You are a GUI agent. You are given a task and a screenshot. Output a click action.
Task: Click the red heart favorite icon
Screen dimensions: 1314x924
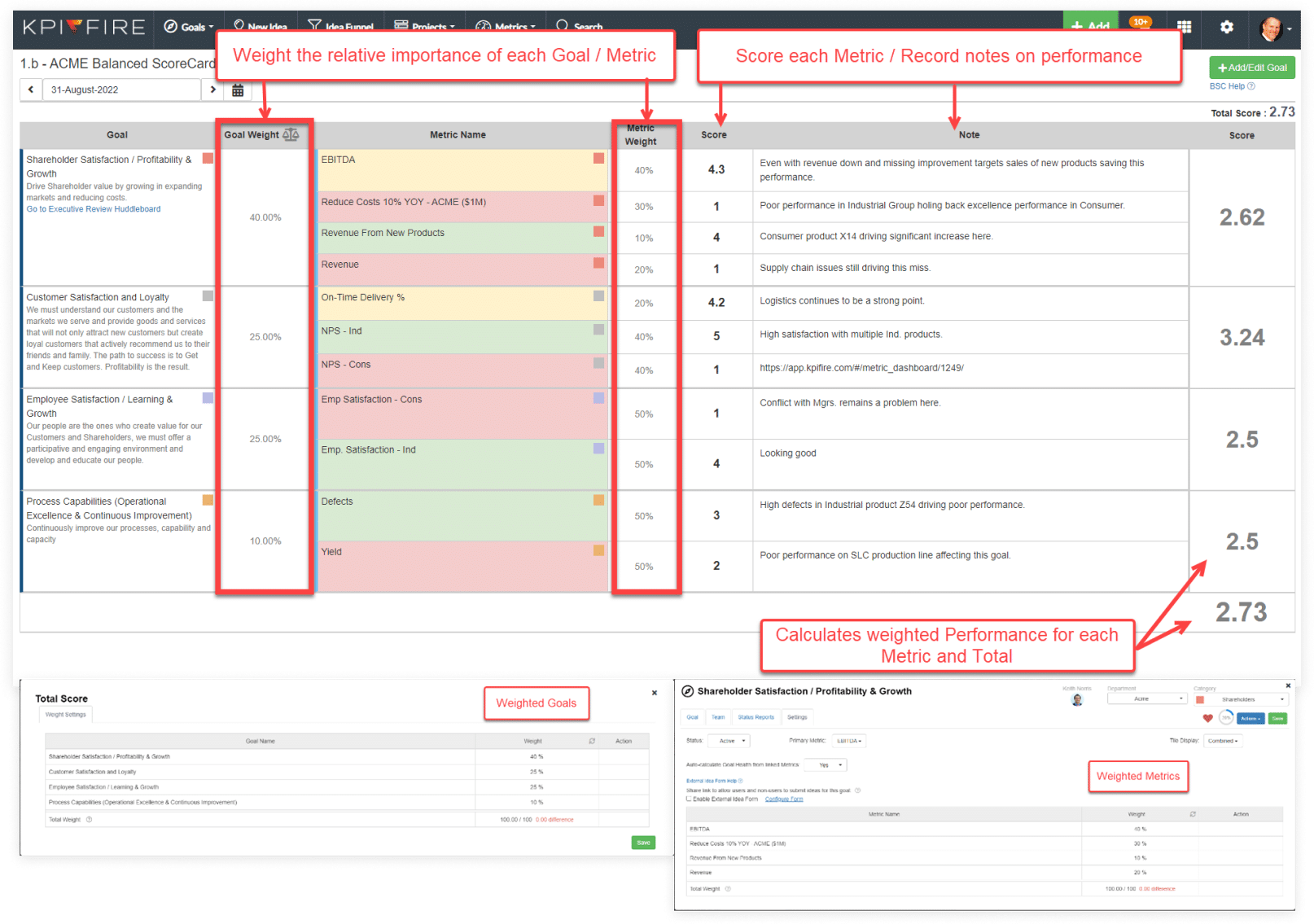click(1207, 718)
